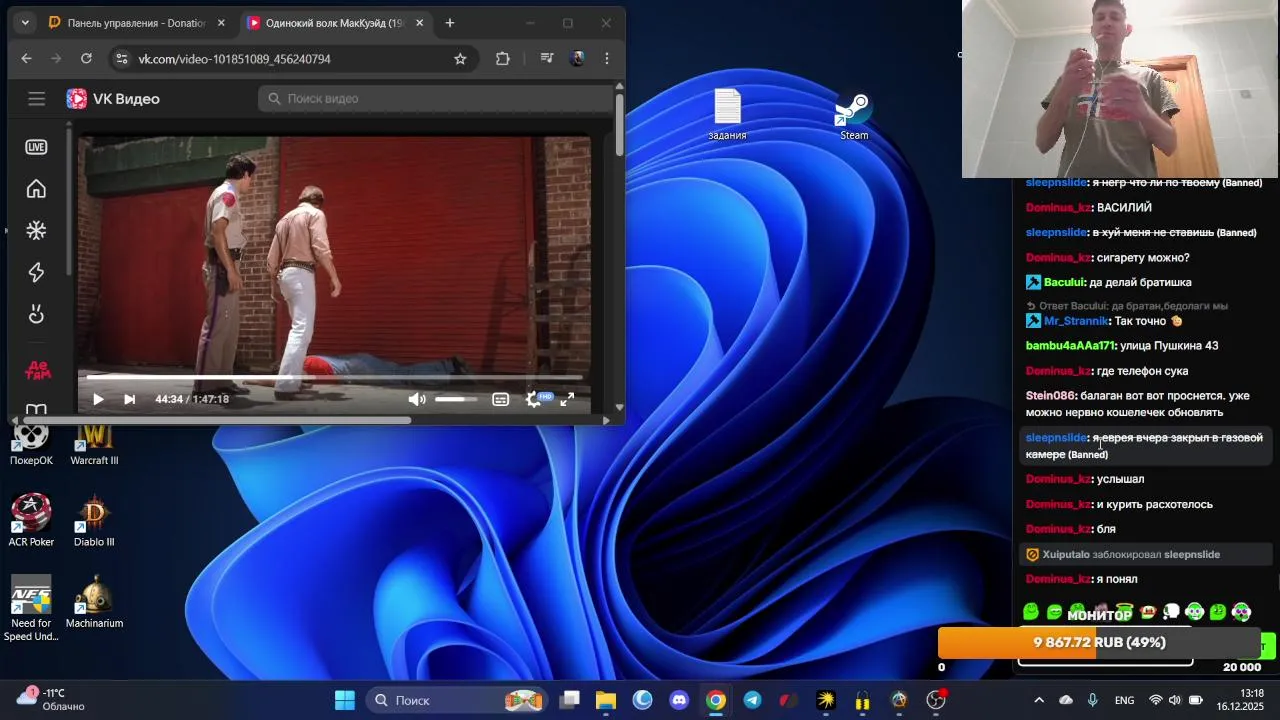Screen dimensions: 1280x720
Task: Select the ACR Poker desktop icon
Action: click(31, 520)
